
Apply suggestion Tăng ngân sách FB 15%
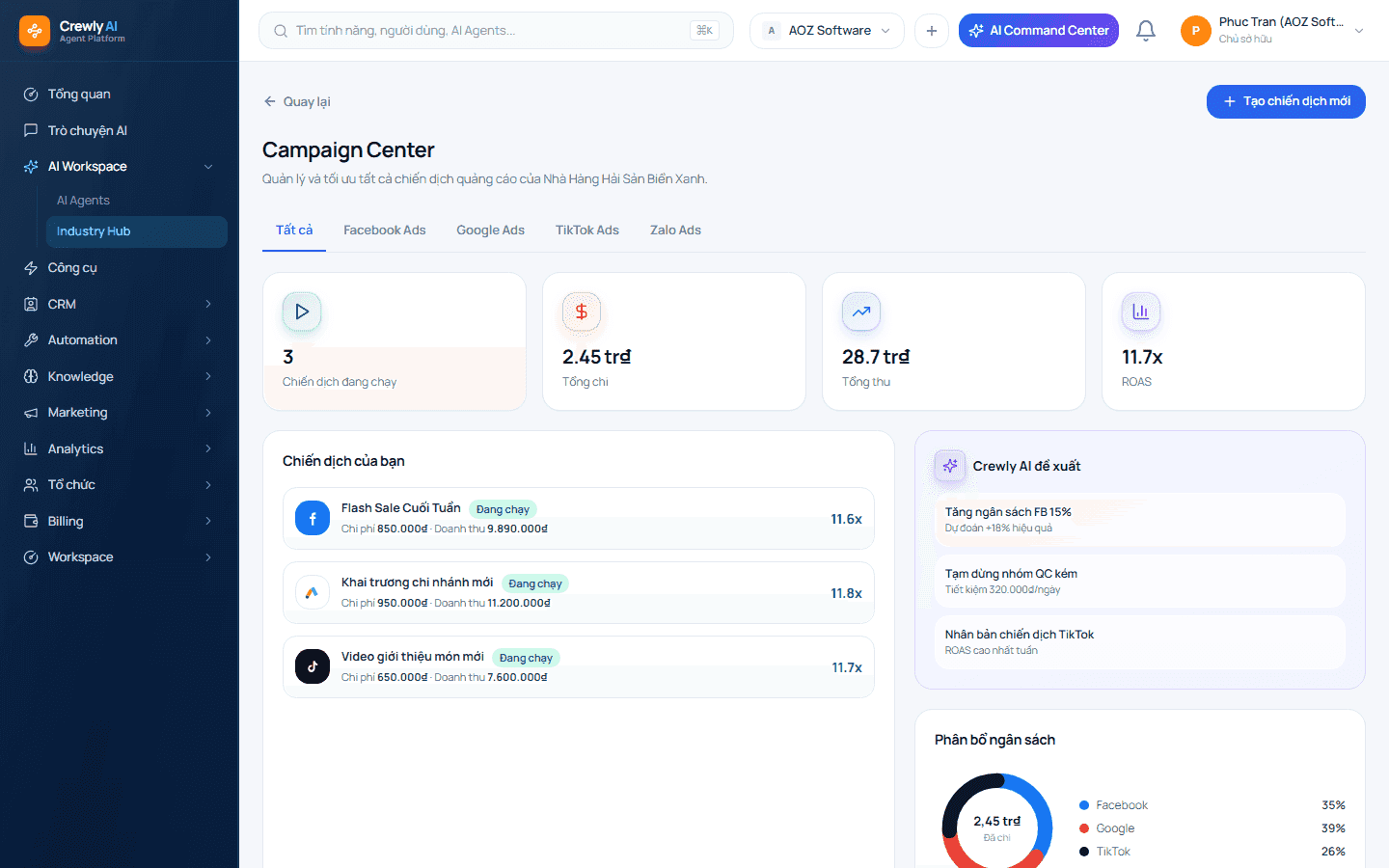coord(1140,520)
